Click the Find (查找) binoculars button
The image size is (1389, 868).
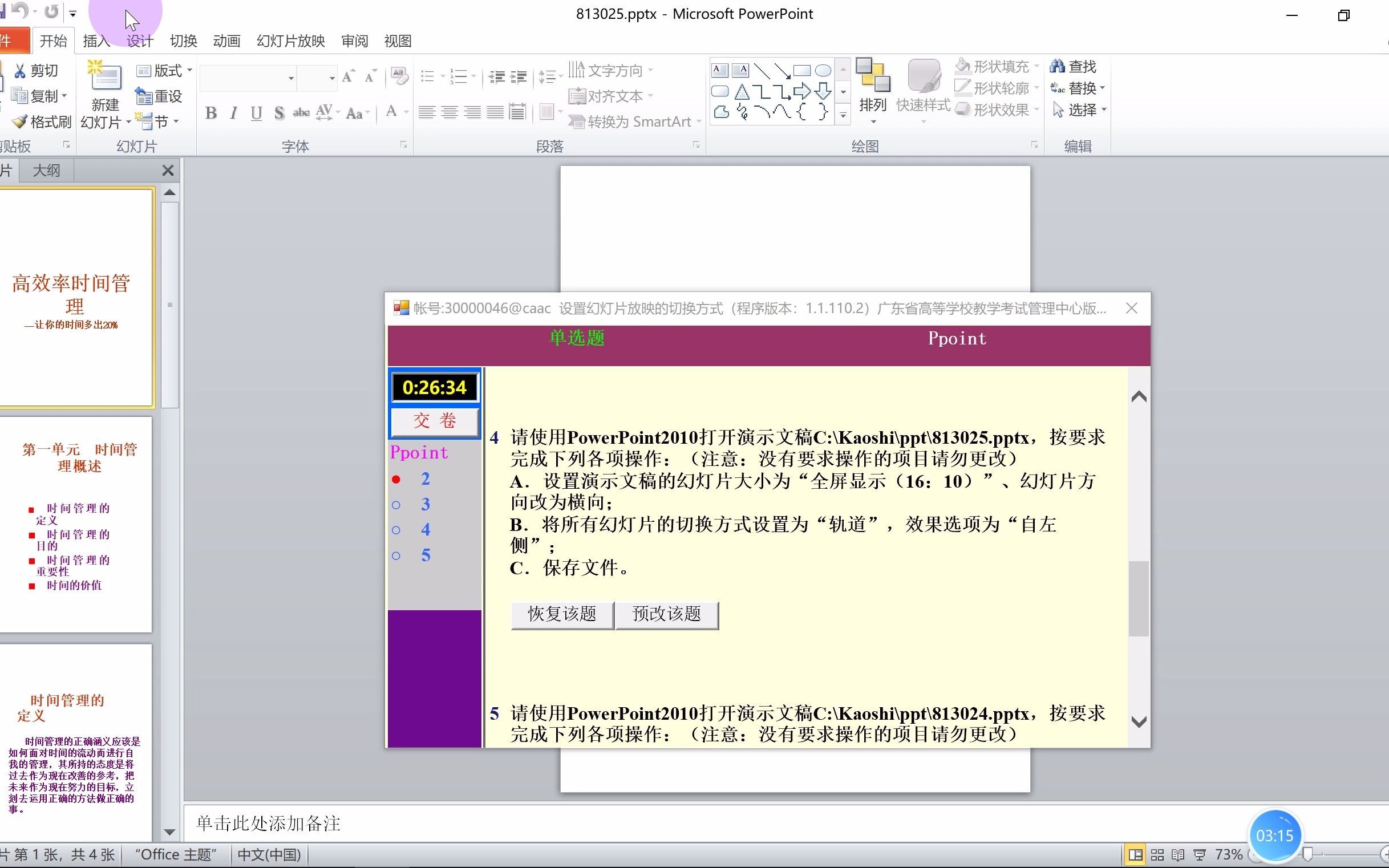coord(1073,67)
